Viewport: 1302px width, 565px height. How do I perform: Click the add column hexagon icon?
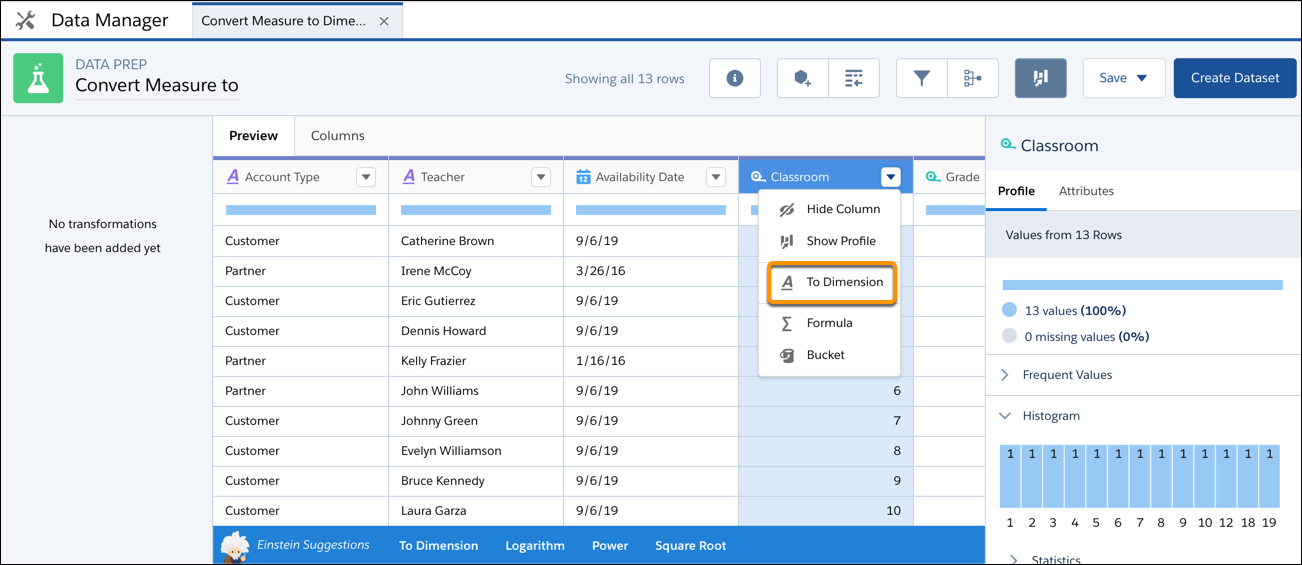point(802,78)
